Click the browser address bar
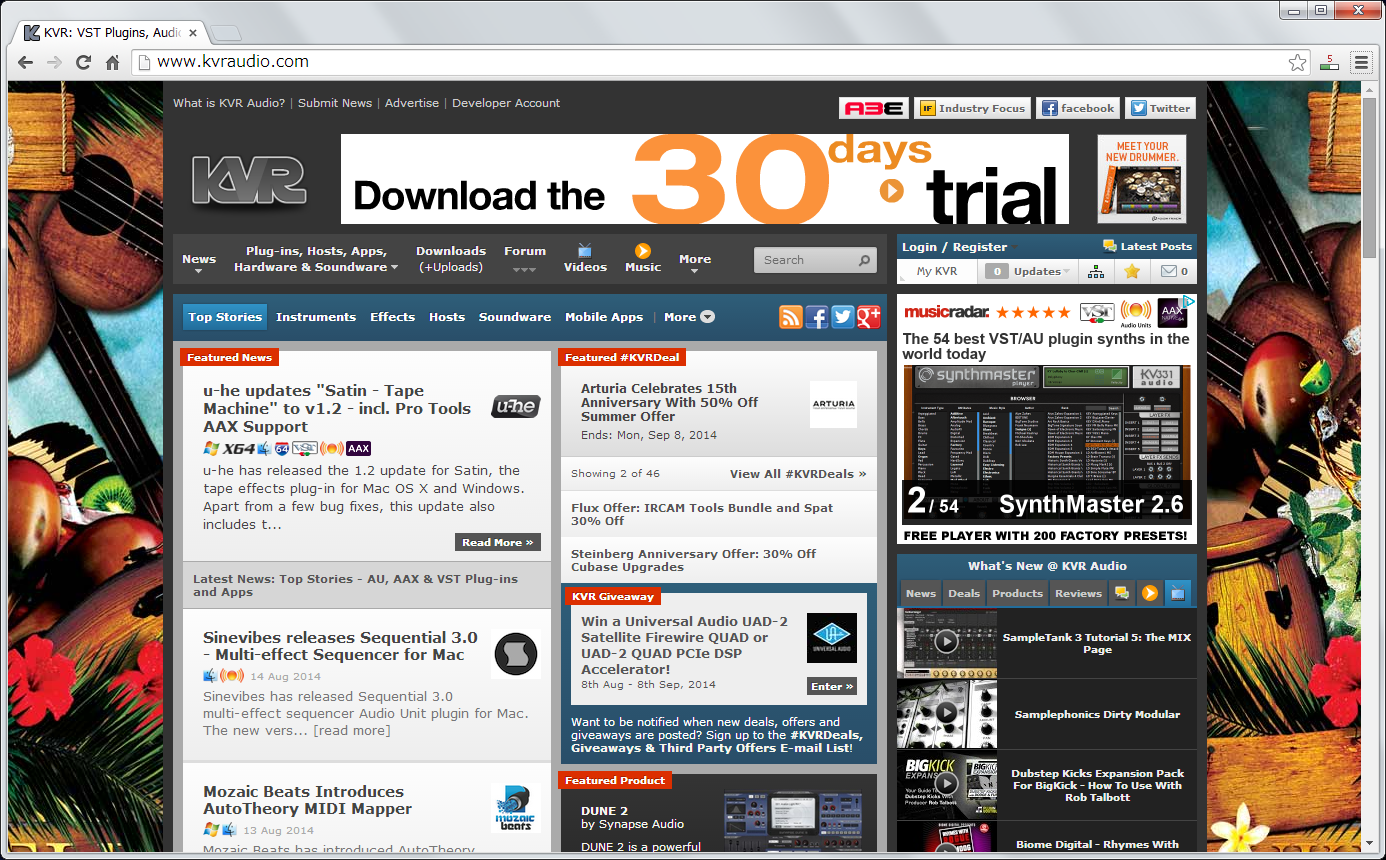Screen dimensions: 1386x860 tap(721, 62)
